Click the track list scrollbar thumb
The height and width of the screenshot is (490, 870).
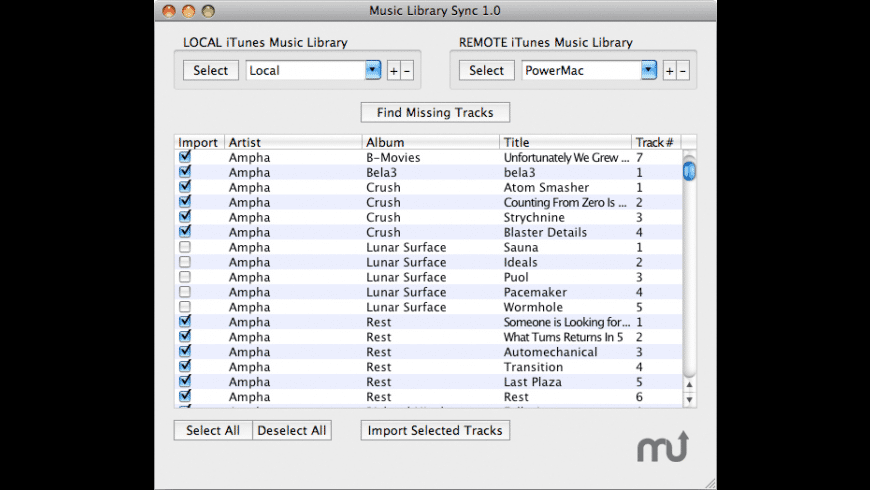tap(689, 170)
